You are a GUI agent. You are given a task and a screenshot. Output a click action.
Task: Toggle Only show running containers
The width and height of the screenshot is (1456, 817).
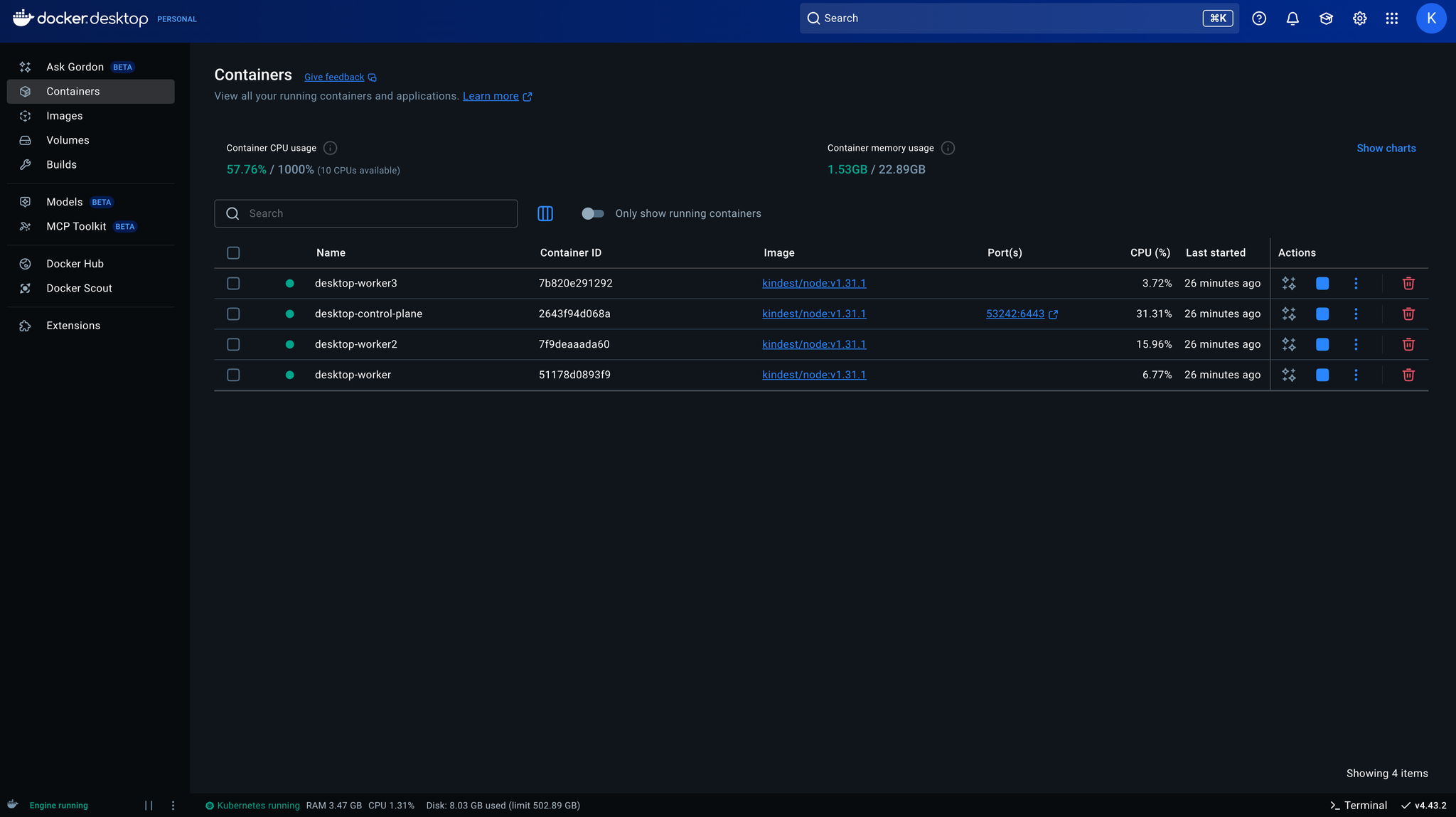592,213
